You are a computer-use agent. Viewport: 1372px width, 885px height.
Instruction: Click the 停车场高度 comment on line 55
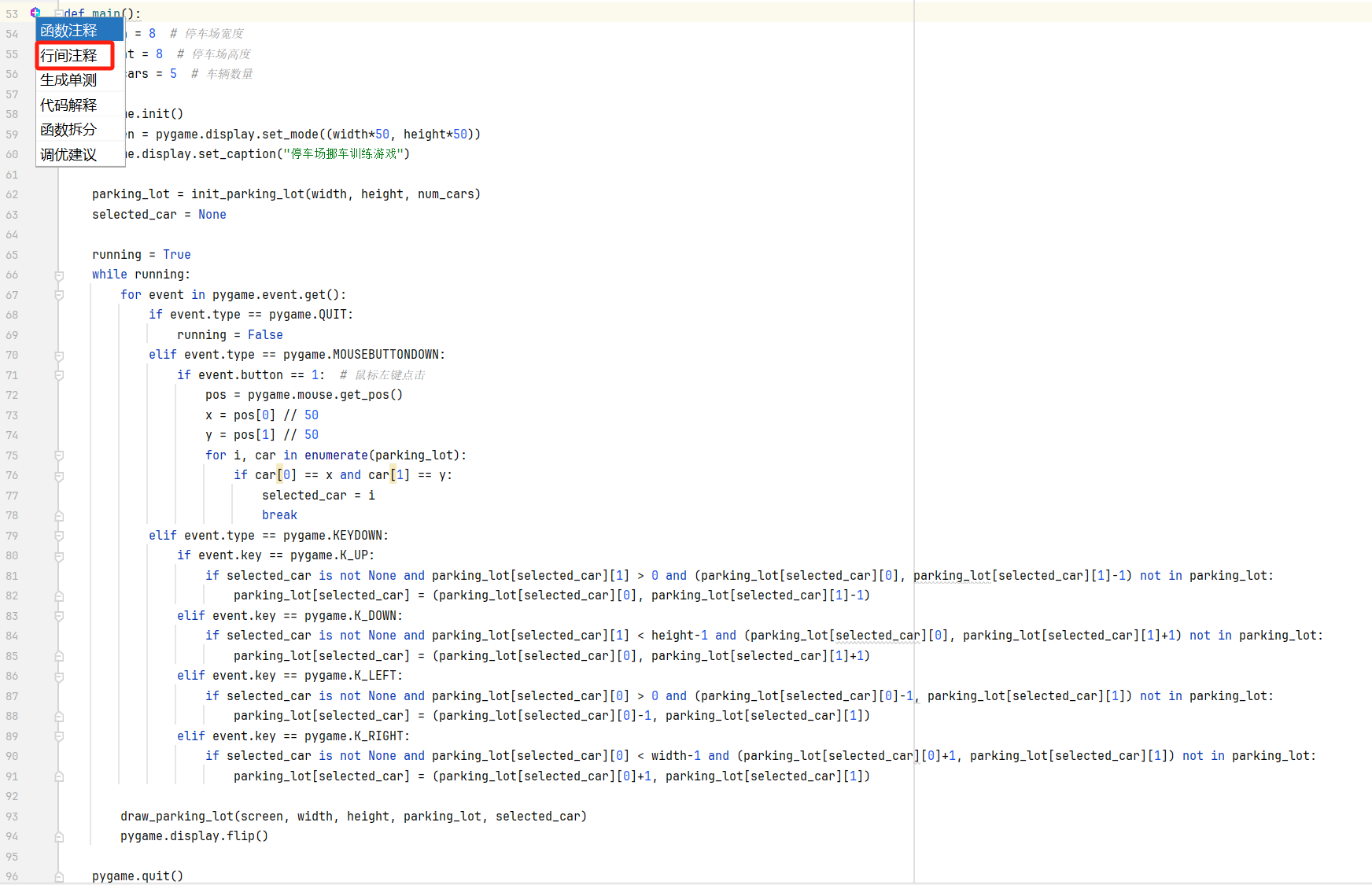point(214,53)
